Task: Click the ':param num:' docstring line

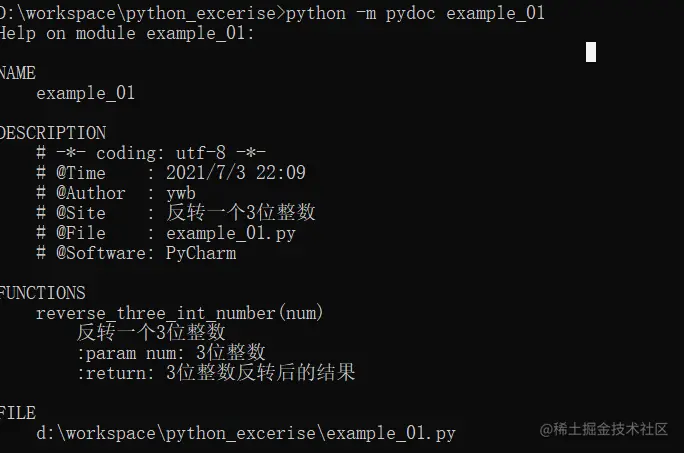Action: pos(171,352)
